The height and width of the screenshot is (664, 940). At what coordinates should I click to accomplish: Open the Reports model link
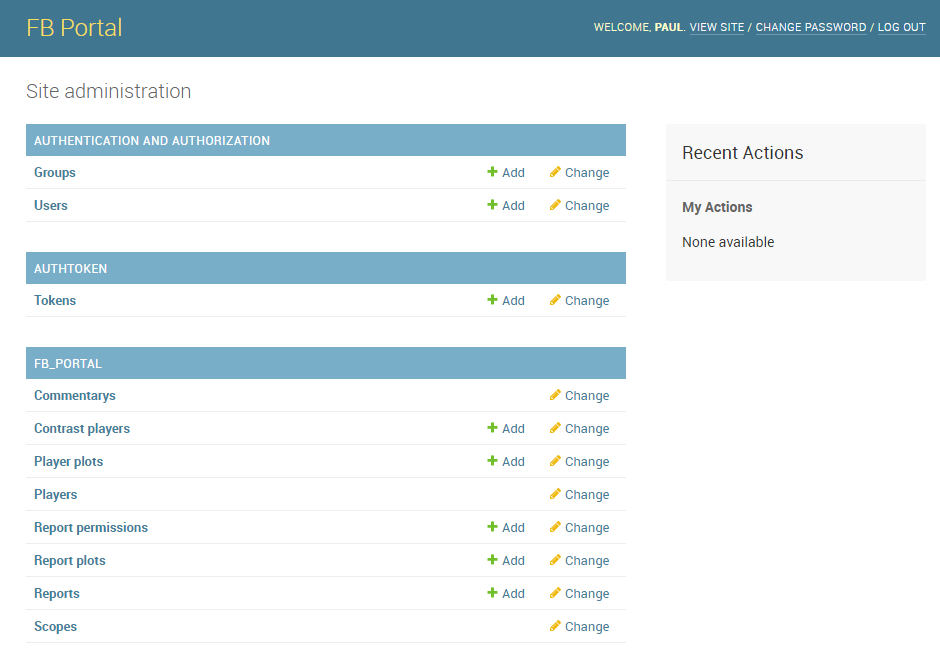[56, 593]
